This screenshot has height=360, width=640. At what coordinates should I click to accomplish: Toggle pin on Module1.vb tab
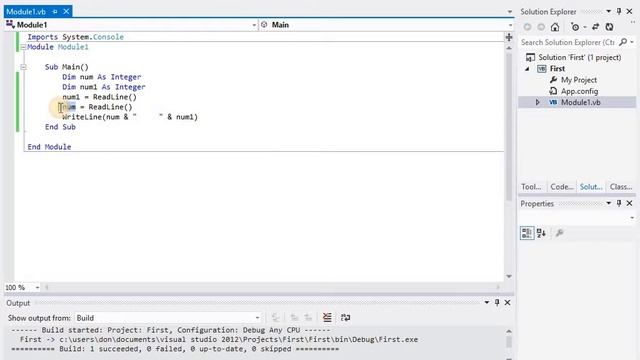pos(55,11)
